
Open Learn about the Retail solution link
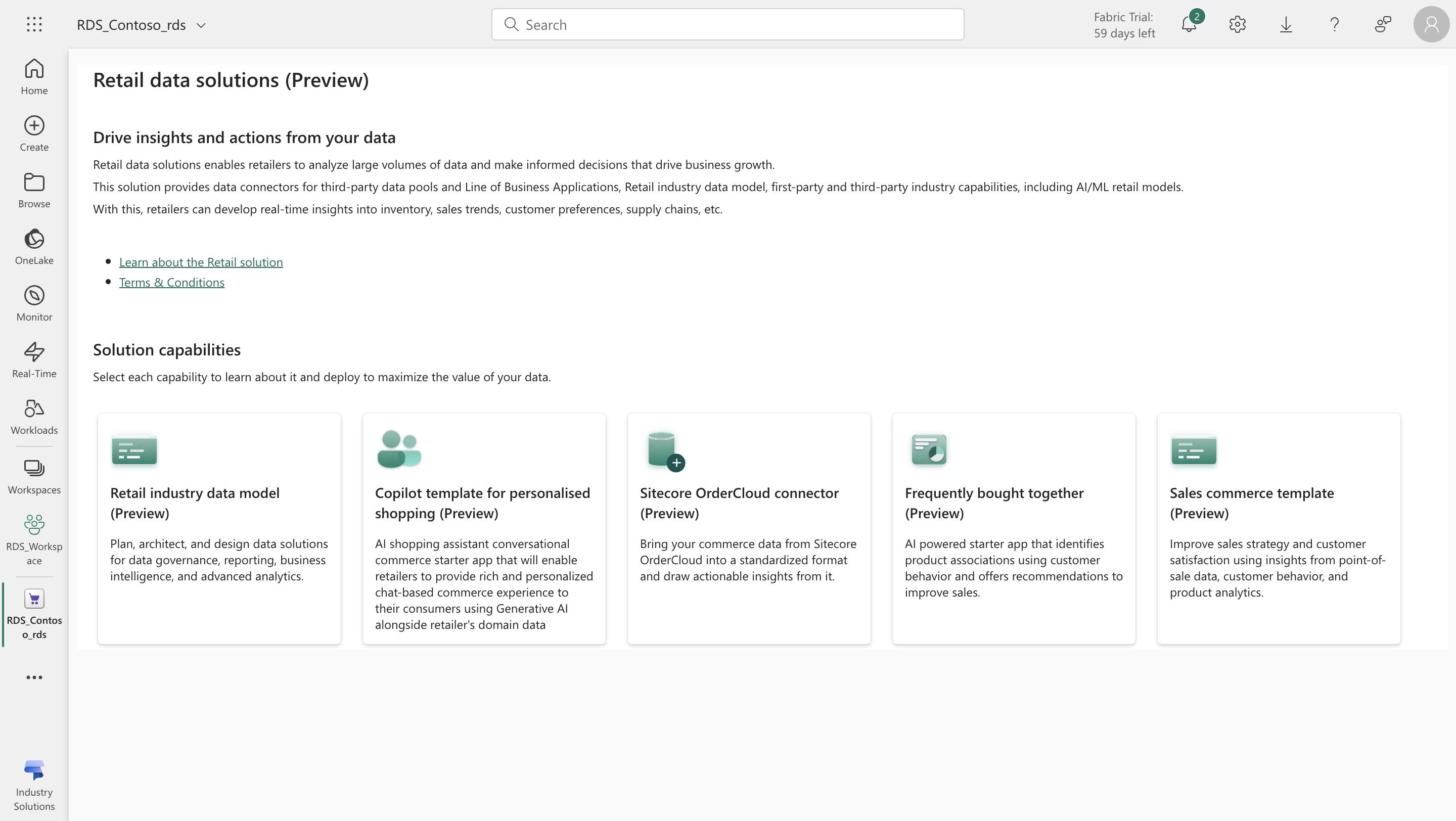coord(201,261)
